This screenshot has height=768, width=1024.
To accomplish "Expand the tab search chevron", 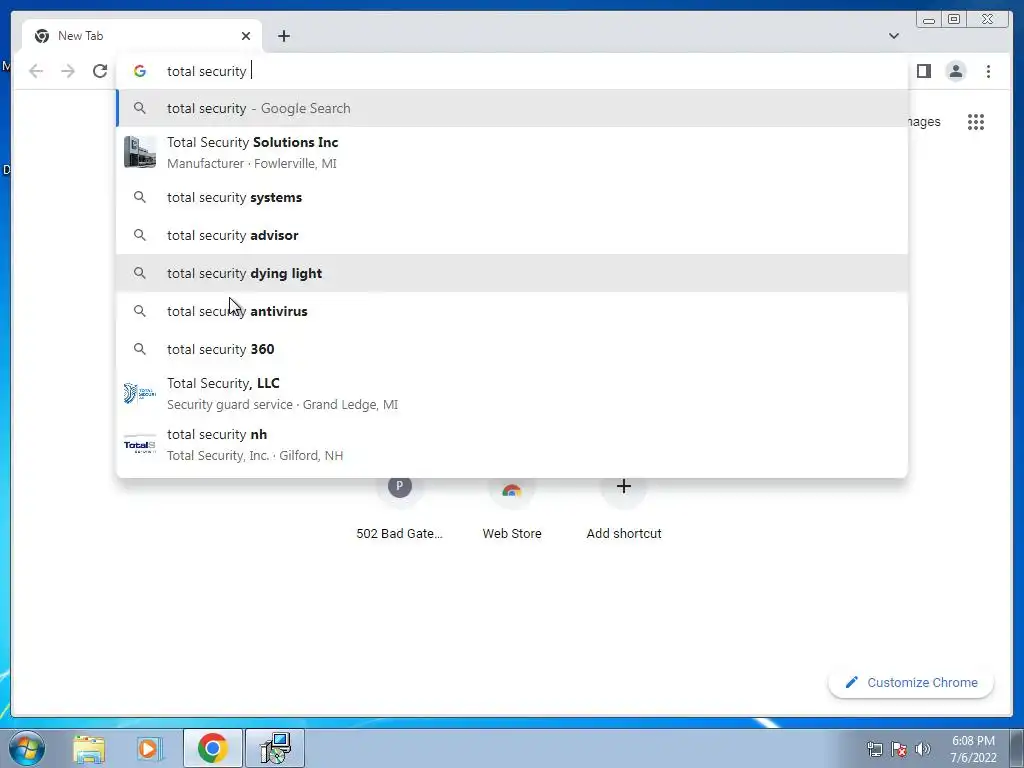I will pyautogui.click(x=893, y=36).
